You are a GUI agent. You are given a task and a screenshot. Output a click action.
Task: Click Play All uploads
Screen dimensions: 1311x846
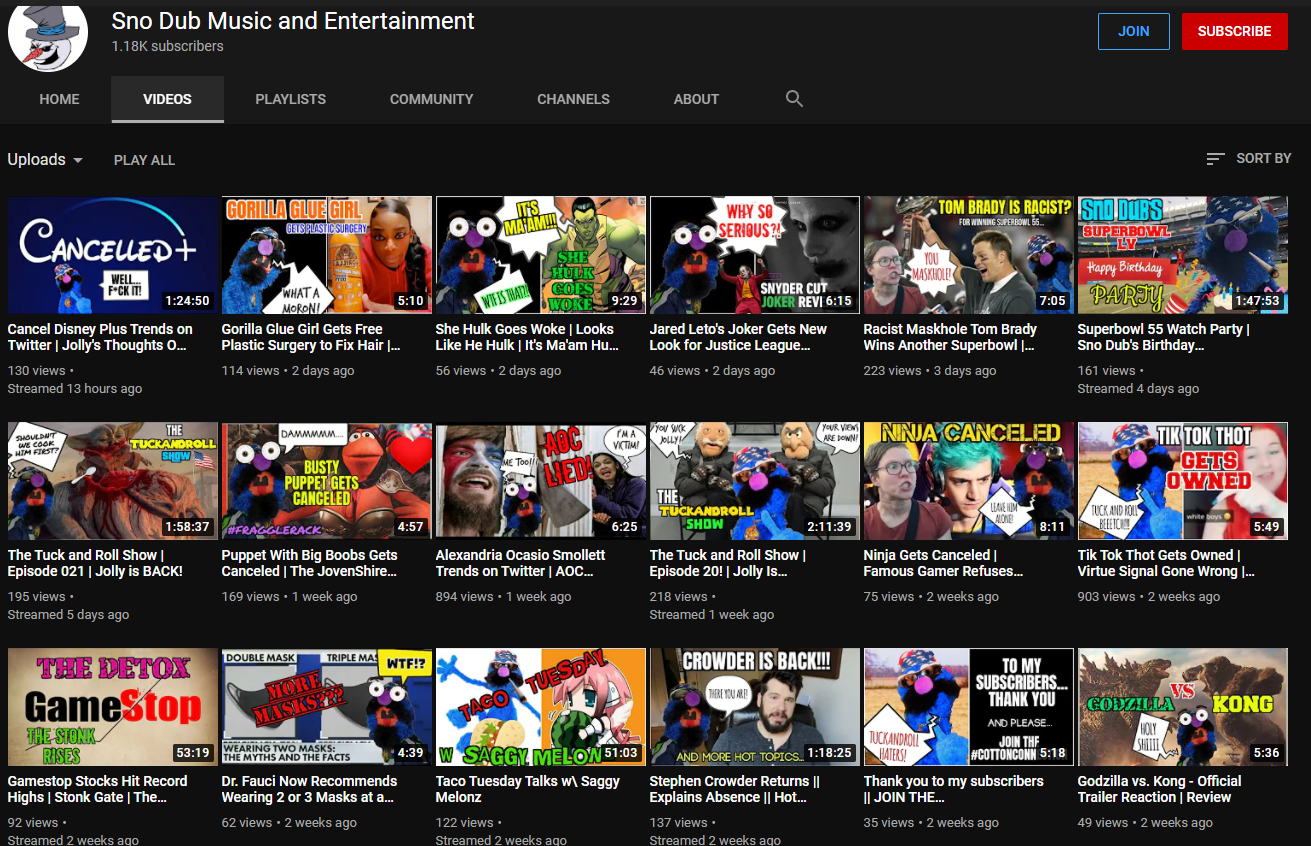[144, 160]
